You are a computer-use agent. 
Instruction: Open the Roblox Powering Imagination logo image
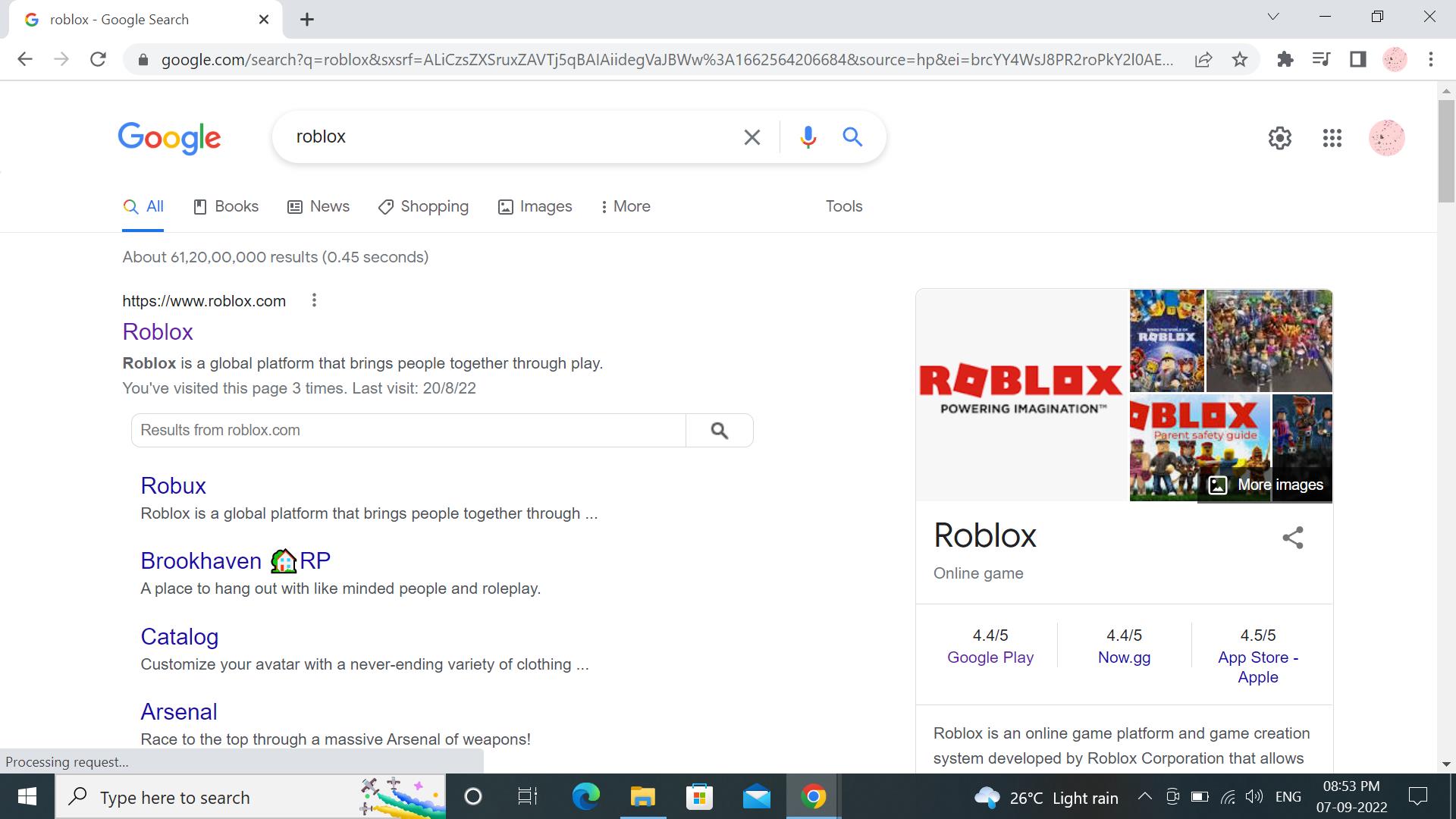coord(1021,394)
